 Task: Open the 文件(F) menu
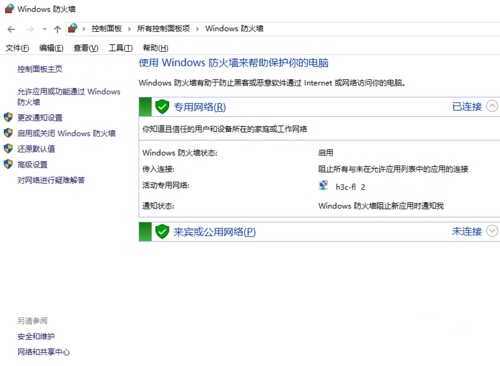point(17,48)
